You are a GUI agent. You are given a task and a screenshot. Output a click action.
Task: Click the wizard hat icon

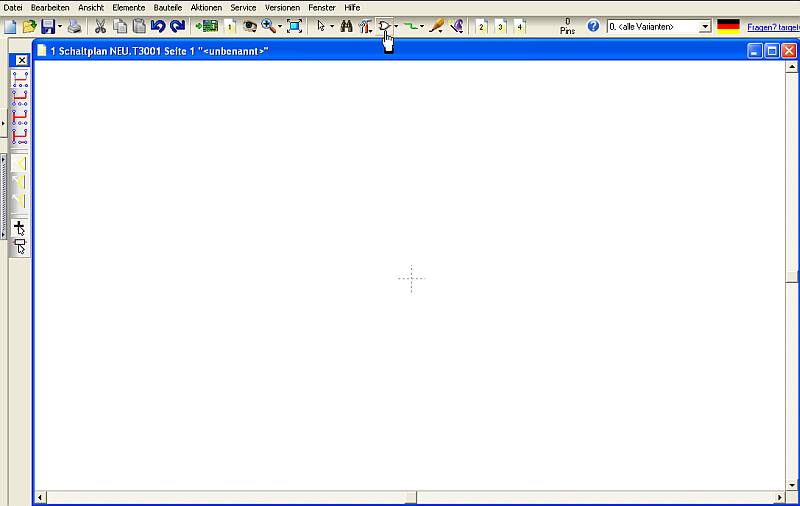point(456,26)
